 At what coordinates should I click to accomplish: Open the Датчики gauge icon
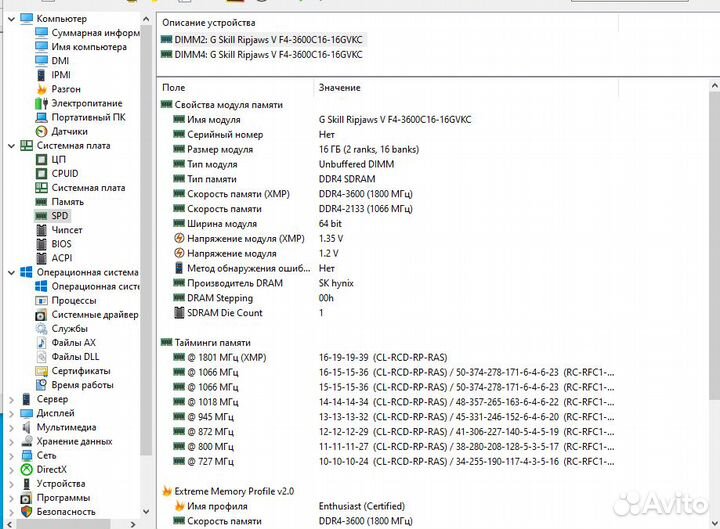(41, 131)
